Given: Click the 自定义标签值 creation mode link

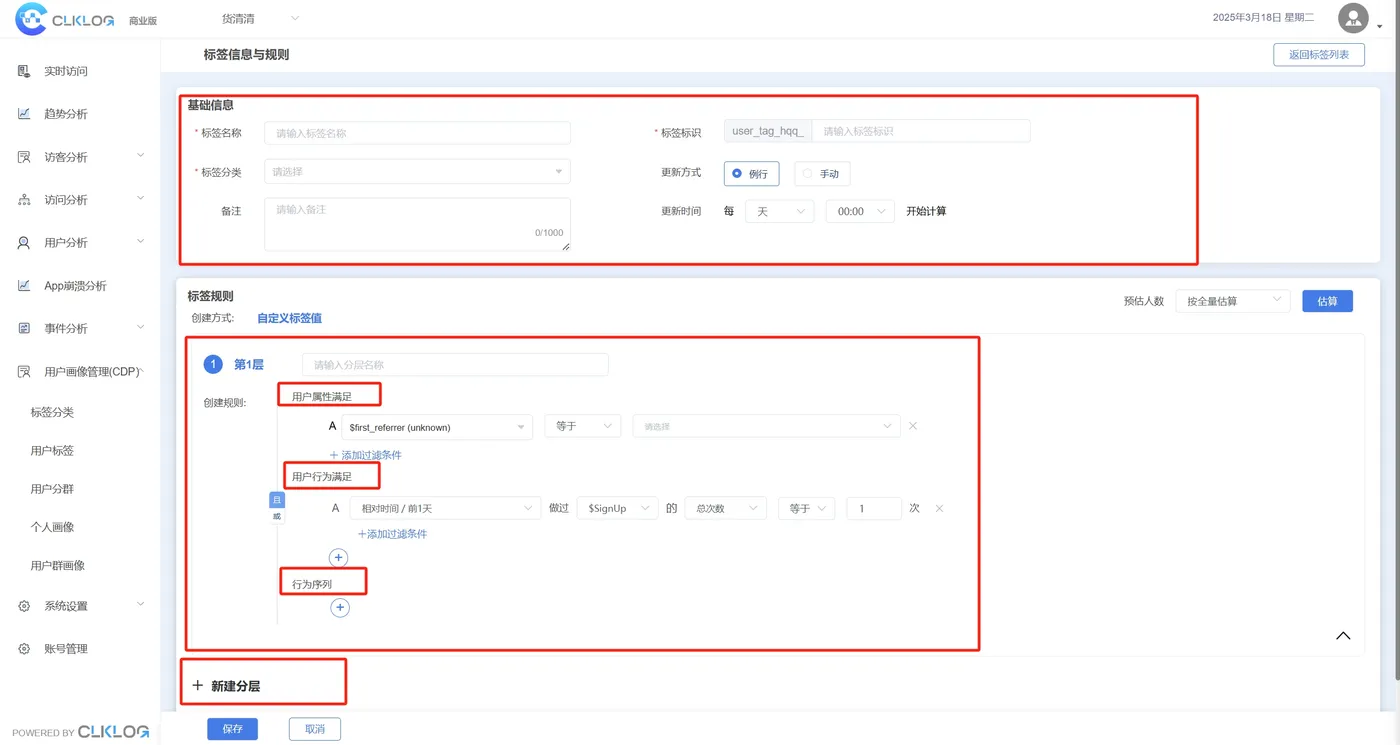Looking at the screenshot, I should pos(289,318).
